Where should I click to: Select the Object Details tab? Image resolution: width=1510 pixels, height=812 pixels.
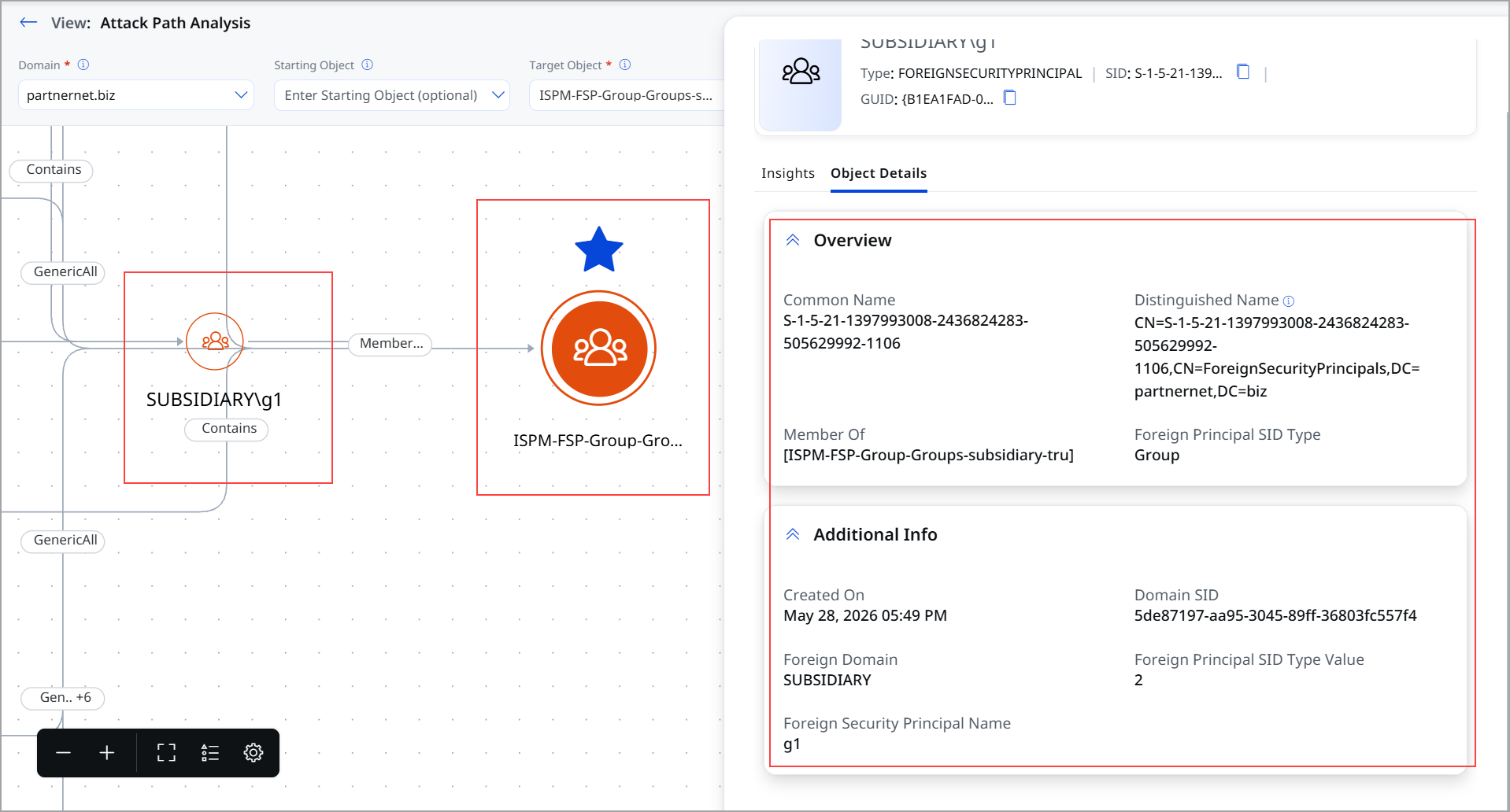879,173
